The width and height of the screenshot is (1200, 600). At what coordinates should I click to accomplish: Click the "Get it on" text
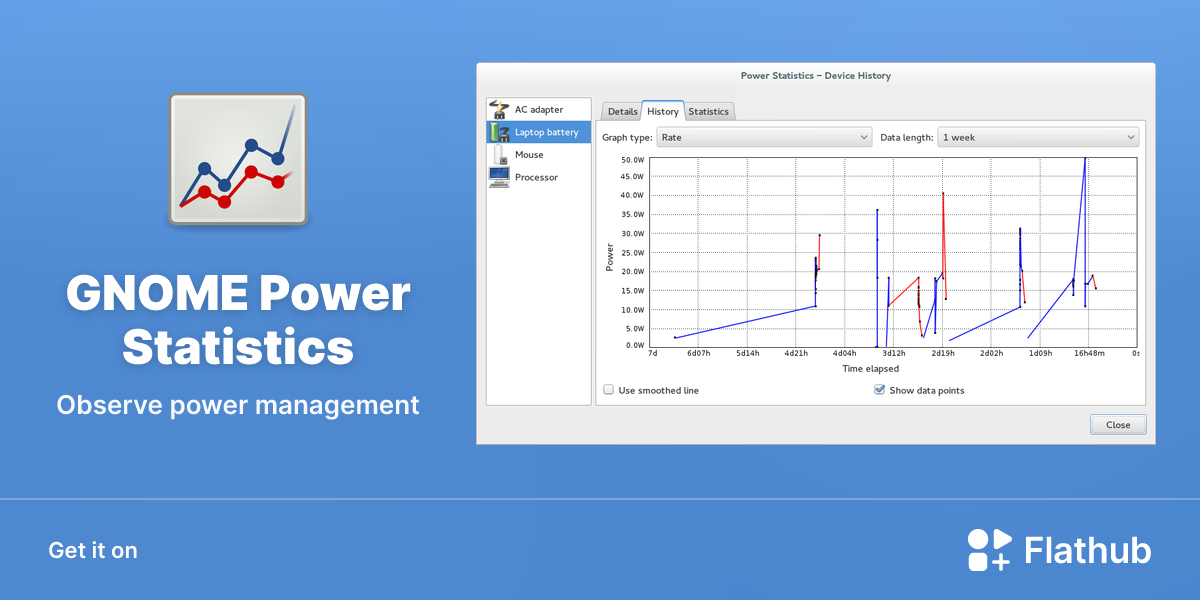93,550
